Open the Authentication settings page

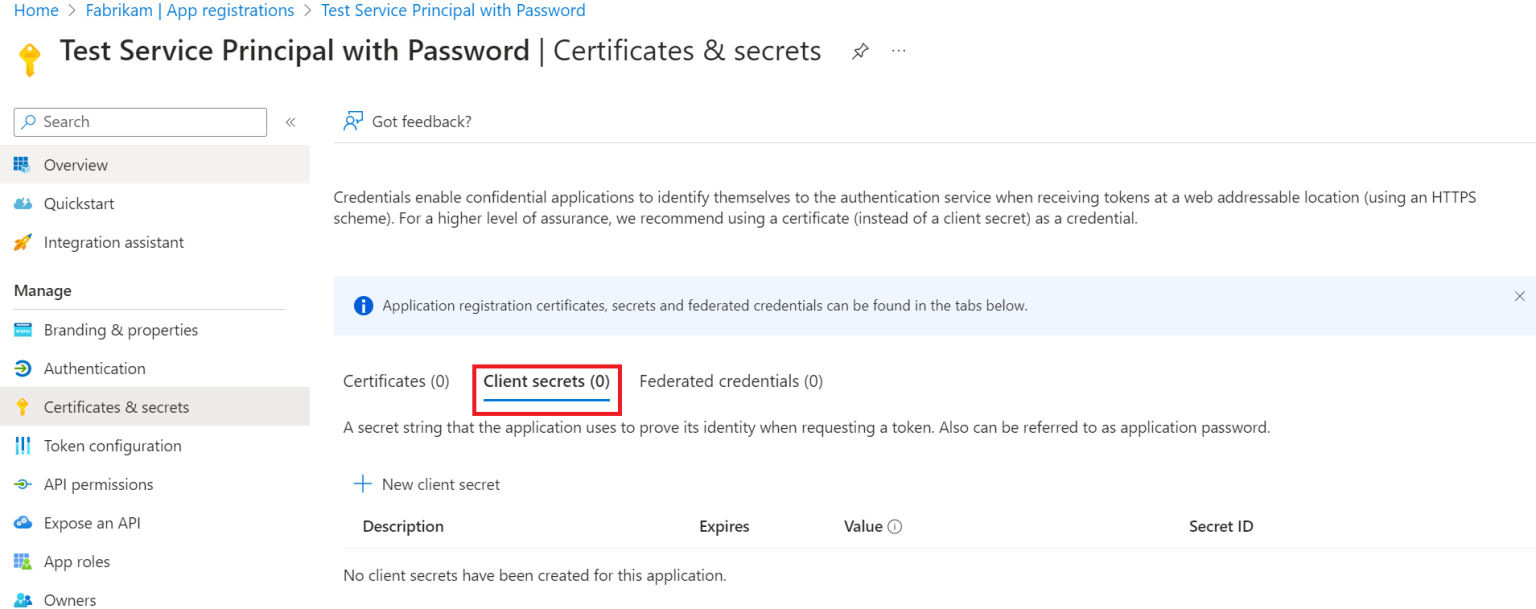pos(94,369)
